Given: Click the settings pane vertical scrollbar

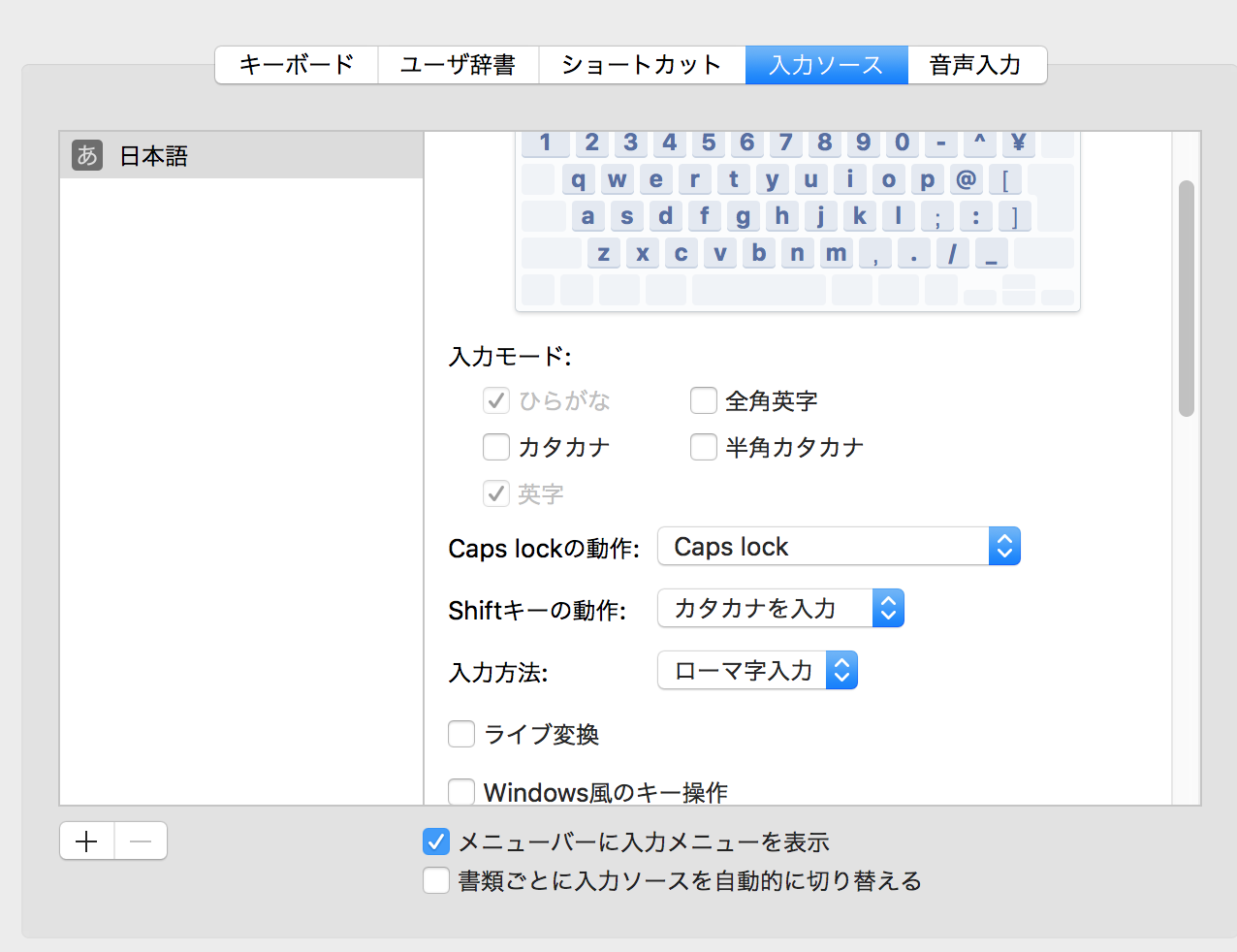Looking at the screenshot, I should point(1186,299).
